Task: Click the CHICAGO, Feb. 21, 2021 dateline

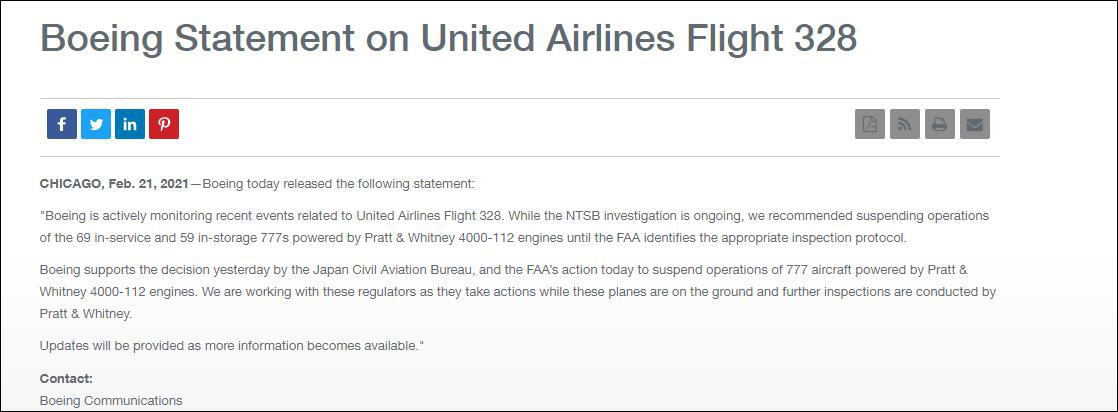Action: pyautogui.click(x=113, y=184)
